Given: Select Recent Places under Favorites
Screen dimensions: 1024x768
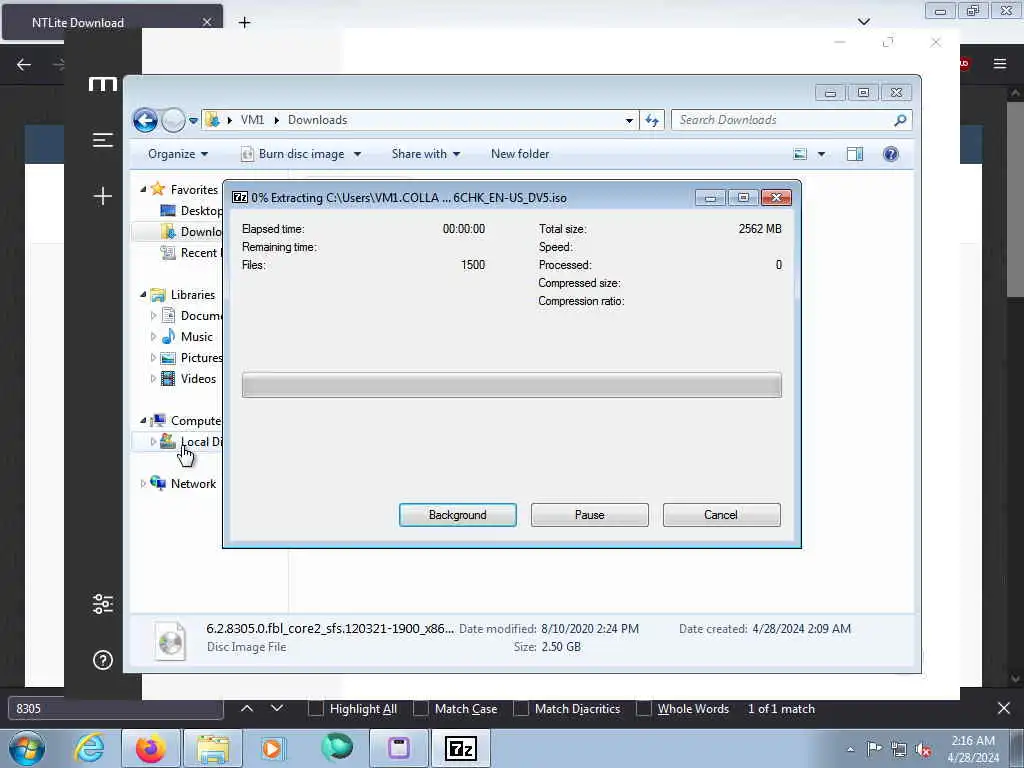Looking at the screenshot, I should tap(191, 253).
